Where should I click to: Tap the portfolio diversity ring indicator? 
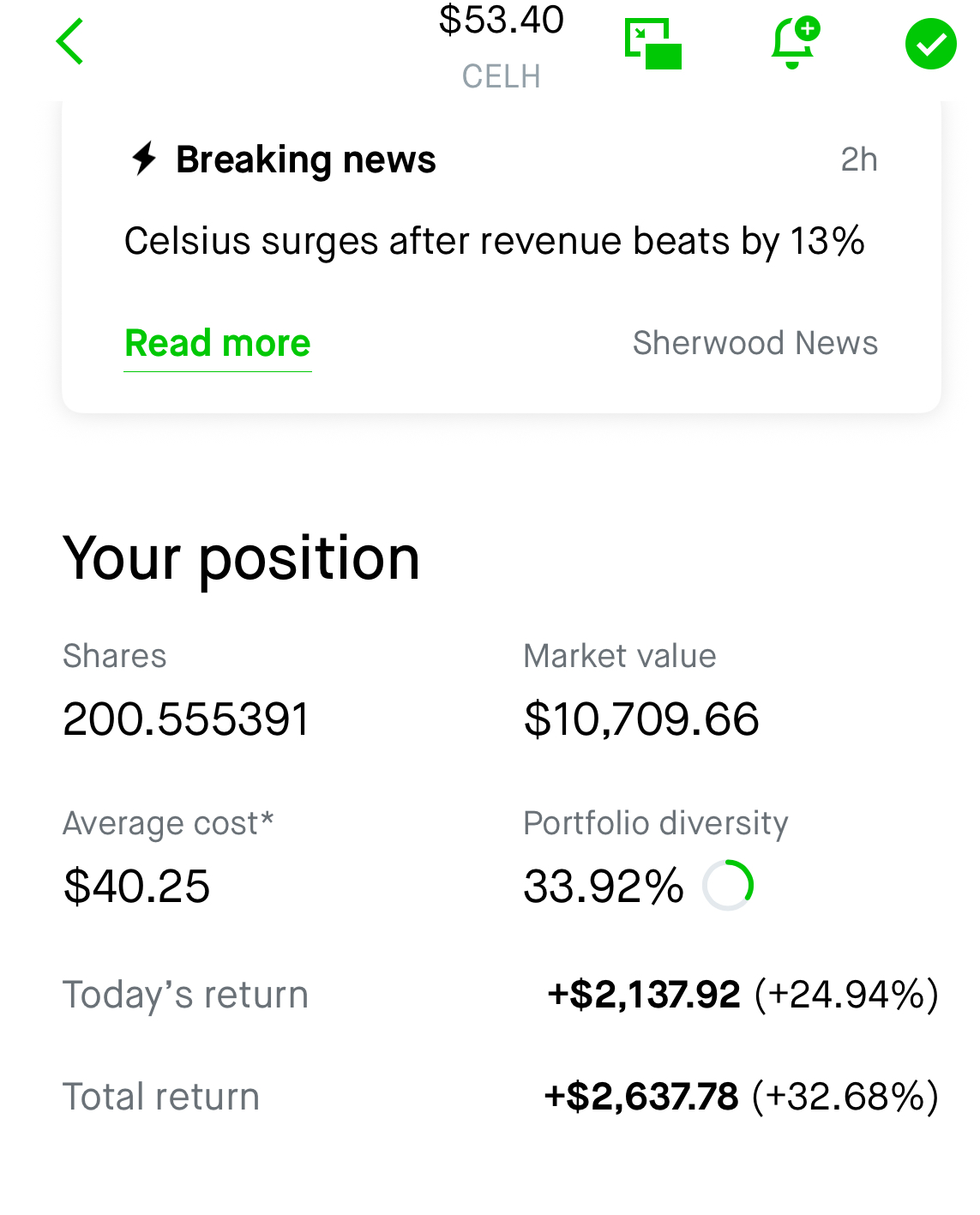coord(728,885)
